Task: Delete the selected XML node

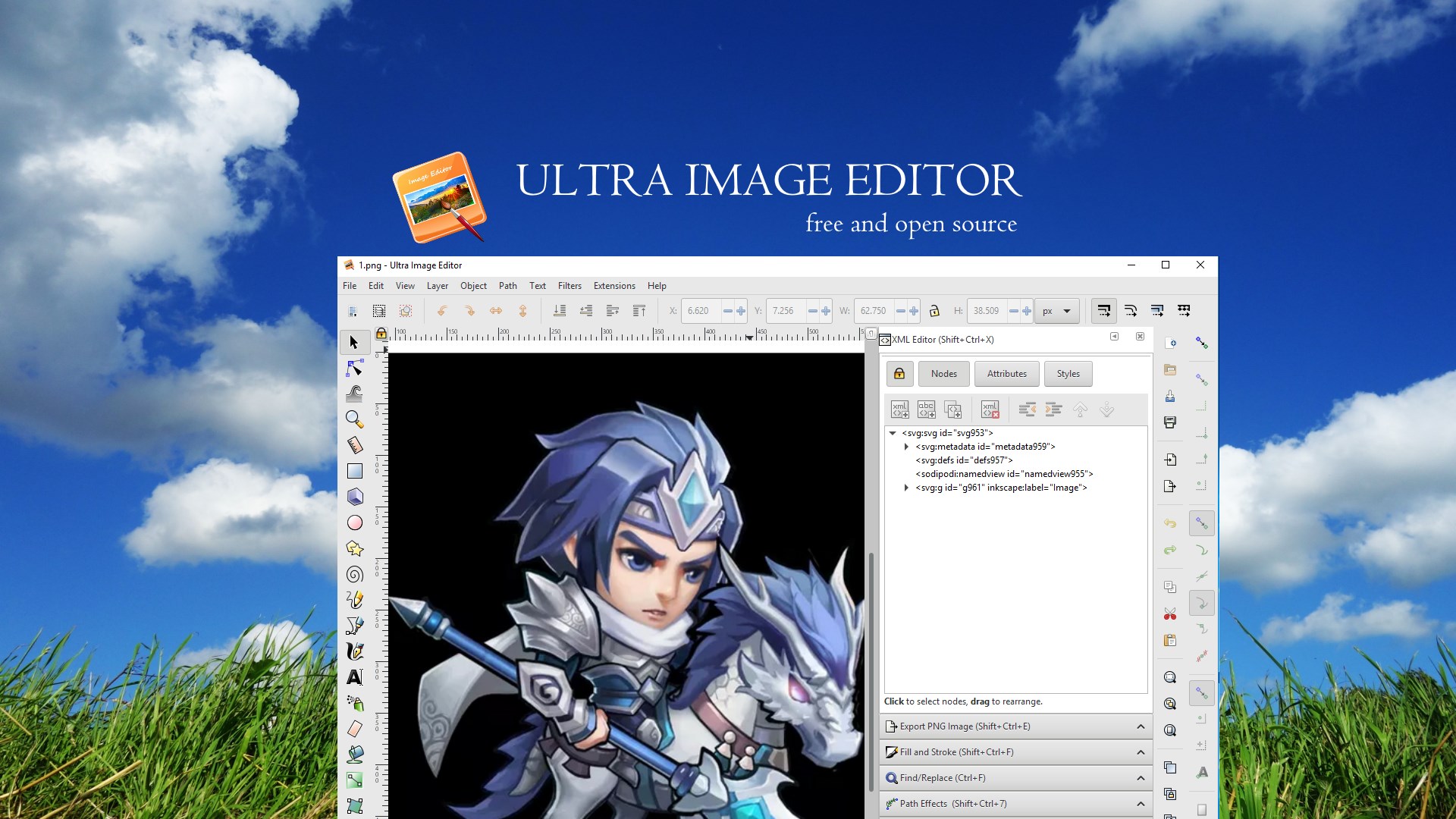Action: (990, 409)
